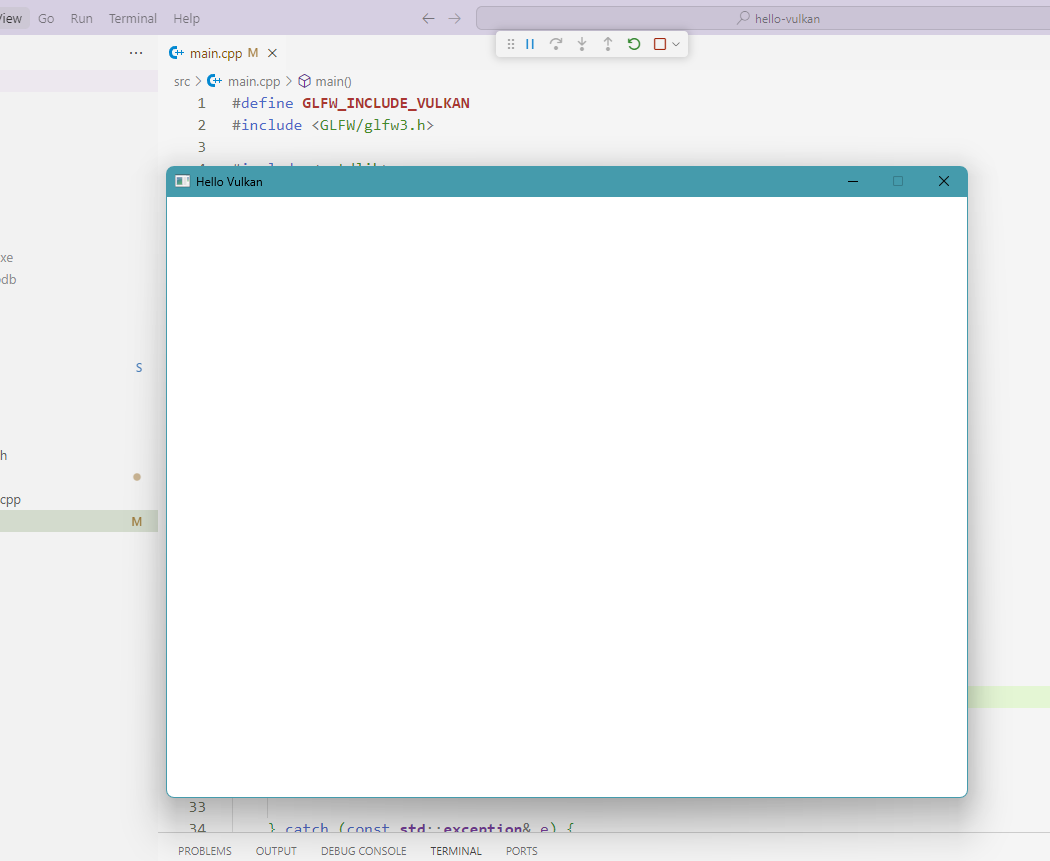Stop the debugger with the red square
This screenshot has height=861, width=1050.
(x=660, y=44)
